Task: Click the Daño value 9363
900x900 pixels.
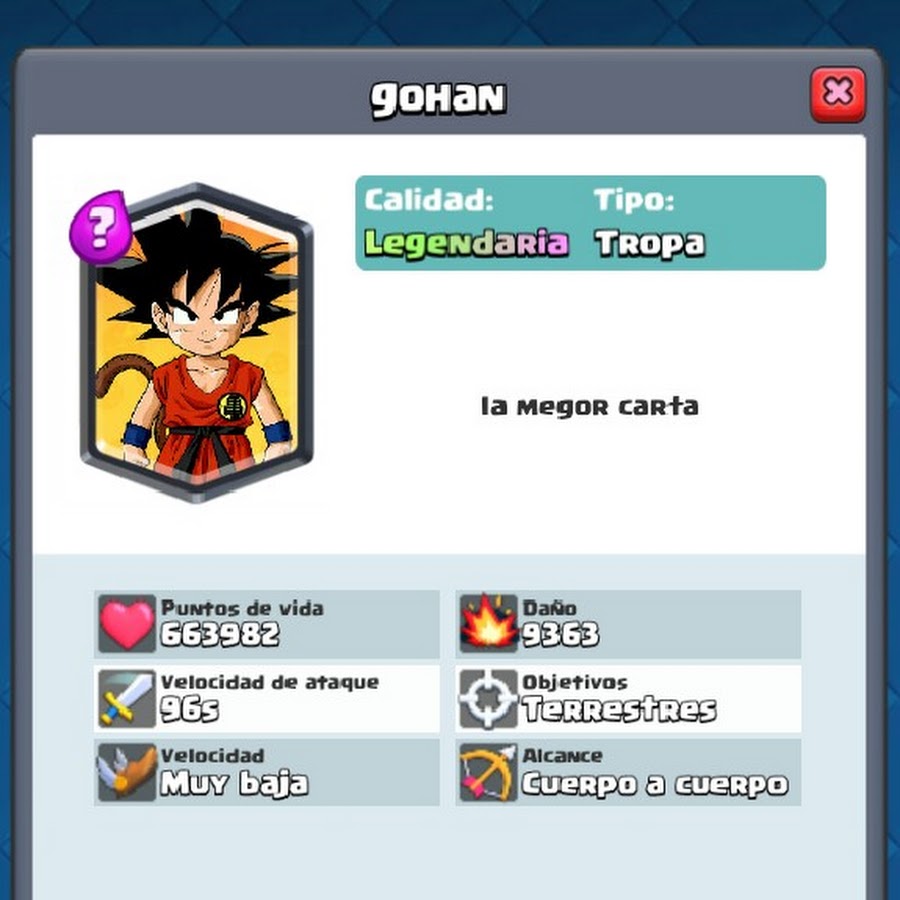Action: (x=560, y=634)
